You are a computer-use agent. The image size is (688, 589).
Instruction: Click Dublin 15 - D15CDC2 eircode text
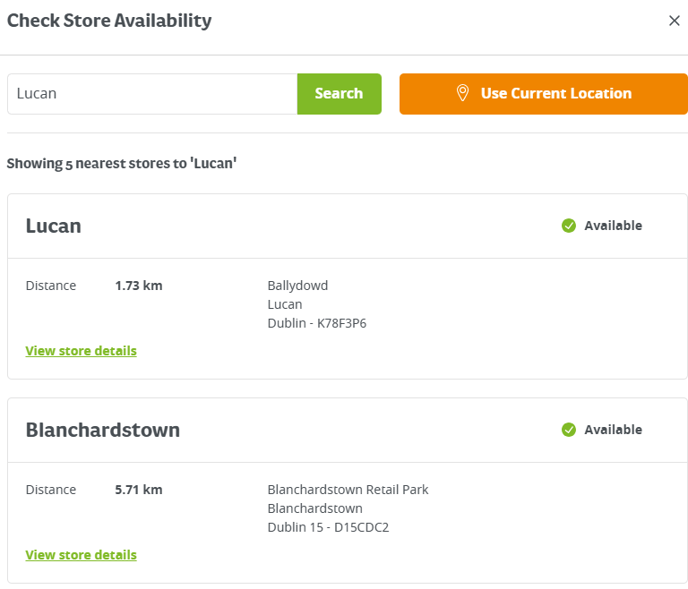328,528
